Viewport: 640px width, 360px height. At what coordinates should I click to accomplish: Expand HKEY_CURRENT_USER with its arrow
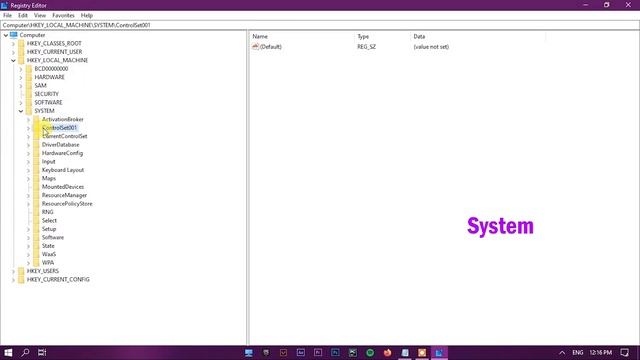tap(13, 52)
